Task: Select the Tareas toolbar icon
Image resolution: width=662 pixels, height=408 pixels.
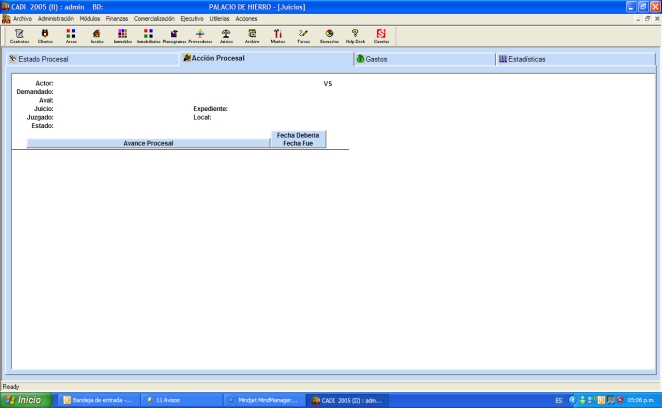Action: click(x=303, y=36)
